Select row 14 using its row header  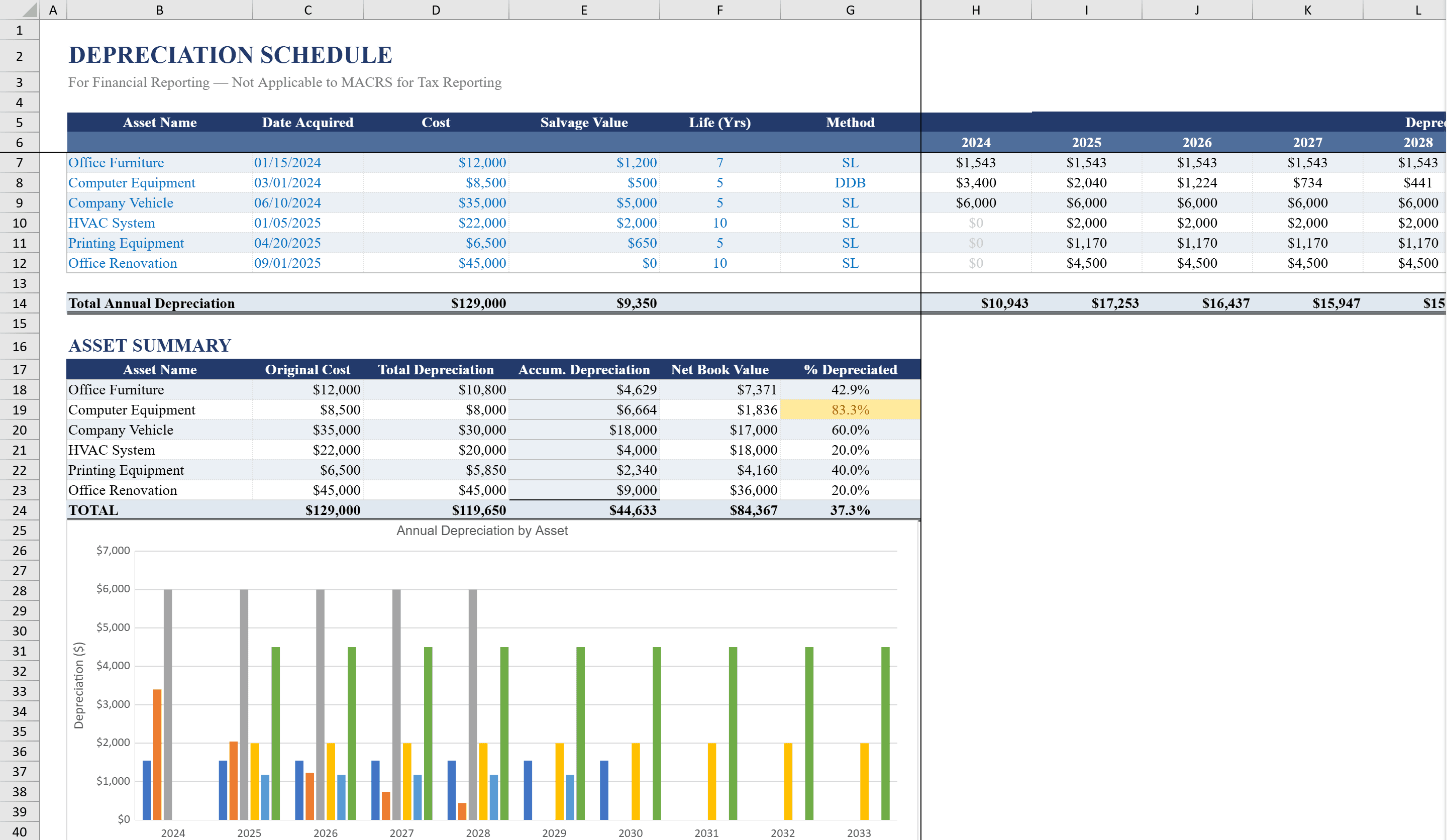20,303
